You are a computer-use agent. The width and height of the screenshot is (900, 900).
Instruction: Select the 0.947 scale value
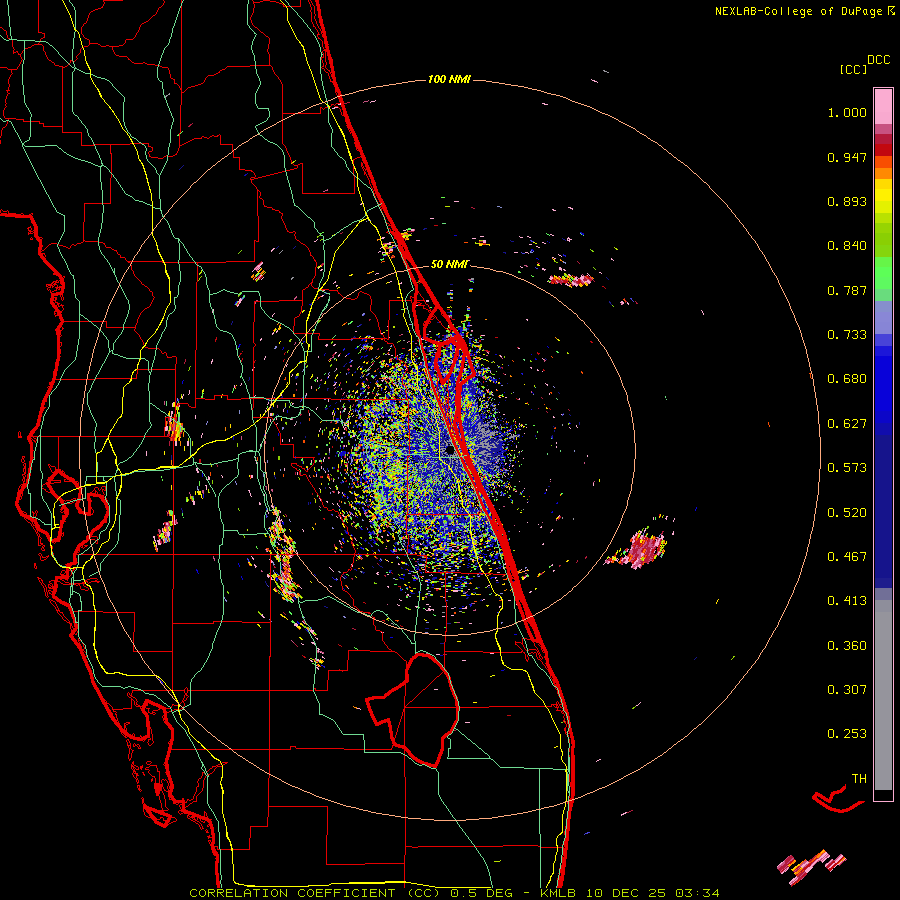click(x=847, y=157)
